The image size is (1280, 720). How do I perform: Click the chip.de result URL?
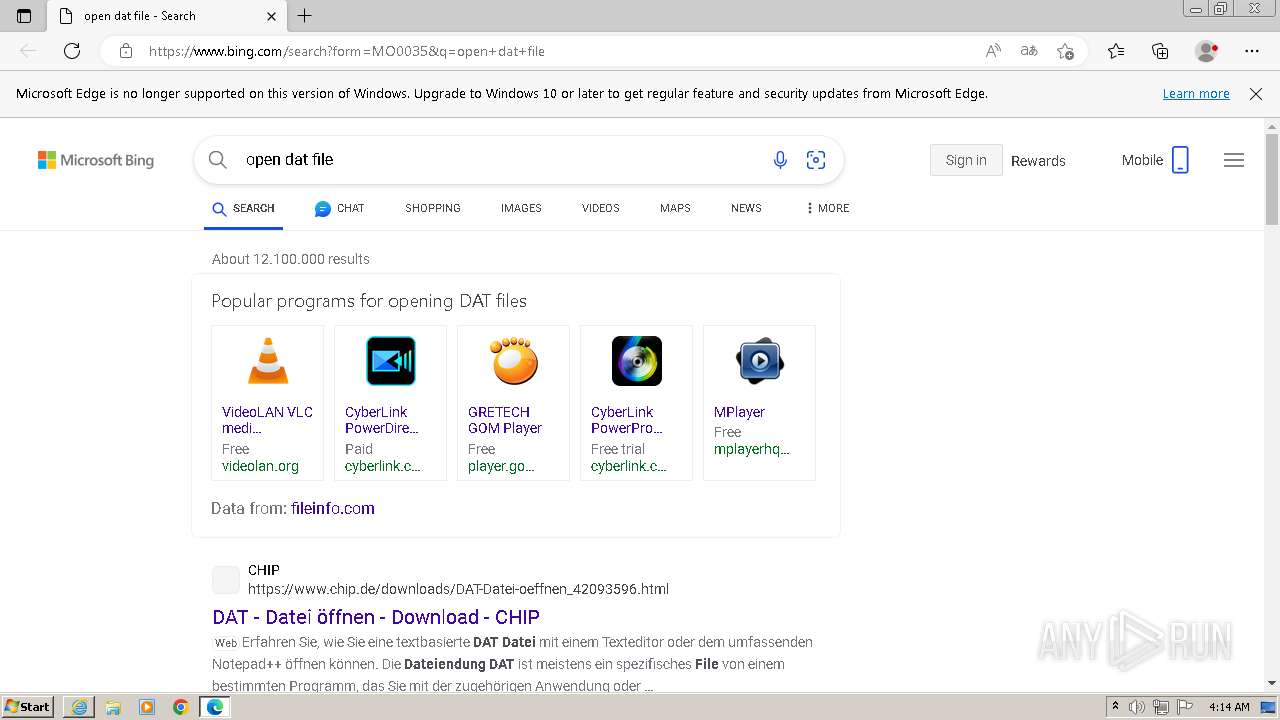pos(458,589)
